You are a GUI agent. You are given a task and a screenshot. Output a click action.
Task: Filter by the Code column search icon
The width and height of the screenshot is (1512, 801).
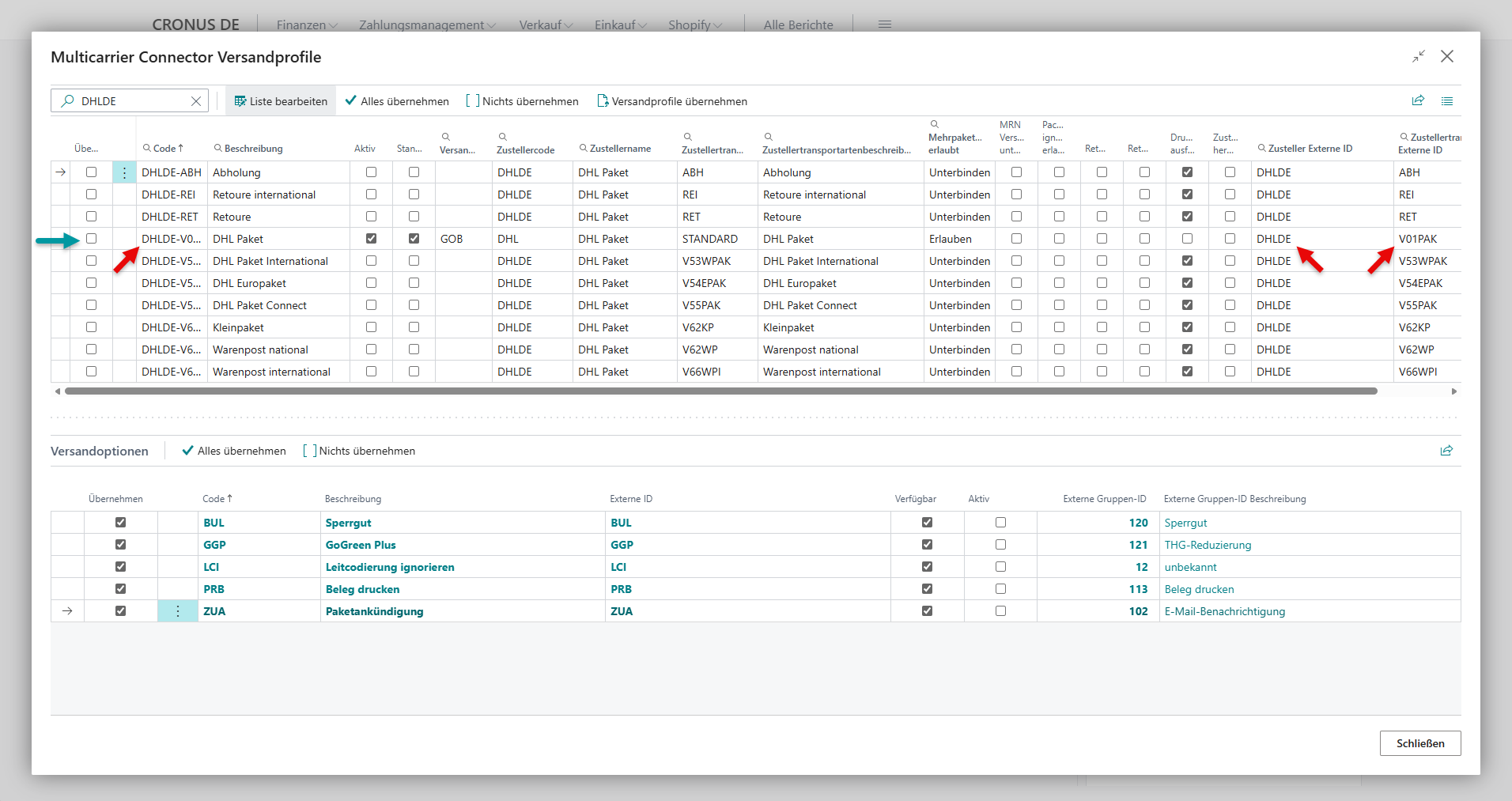(x=146, y=148)
